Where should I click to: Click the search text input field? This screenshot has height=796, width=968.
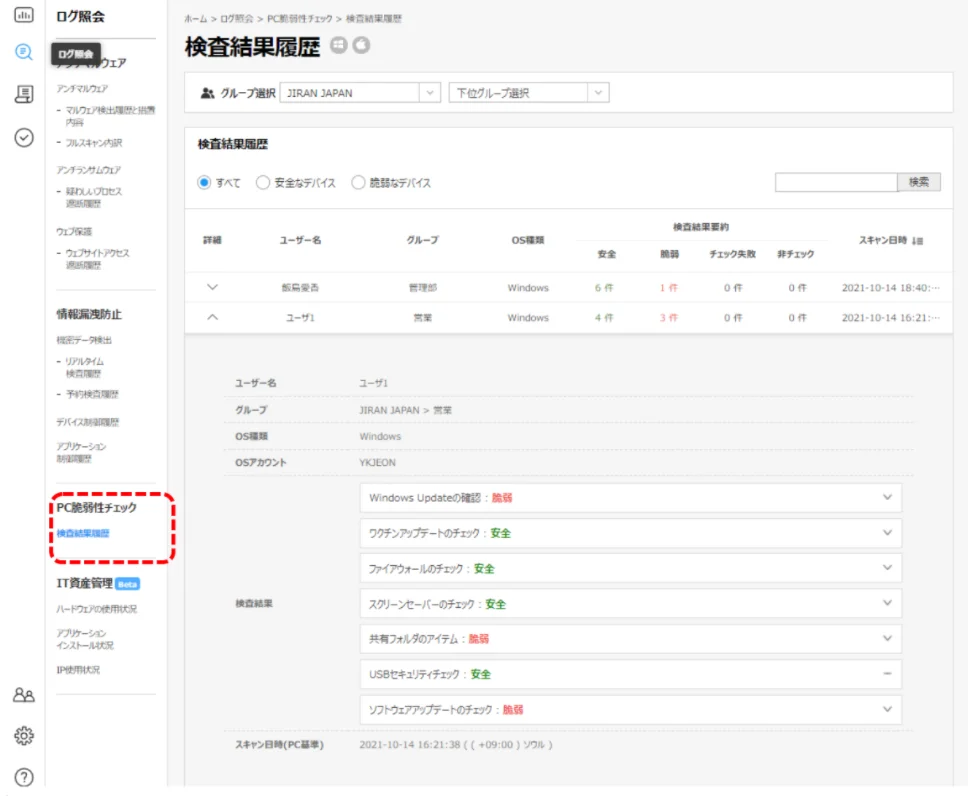(x=836, y=182)
